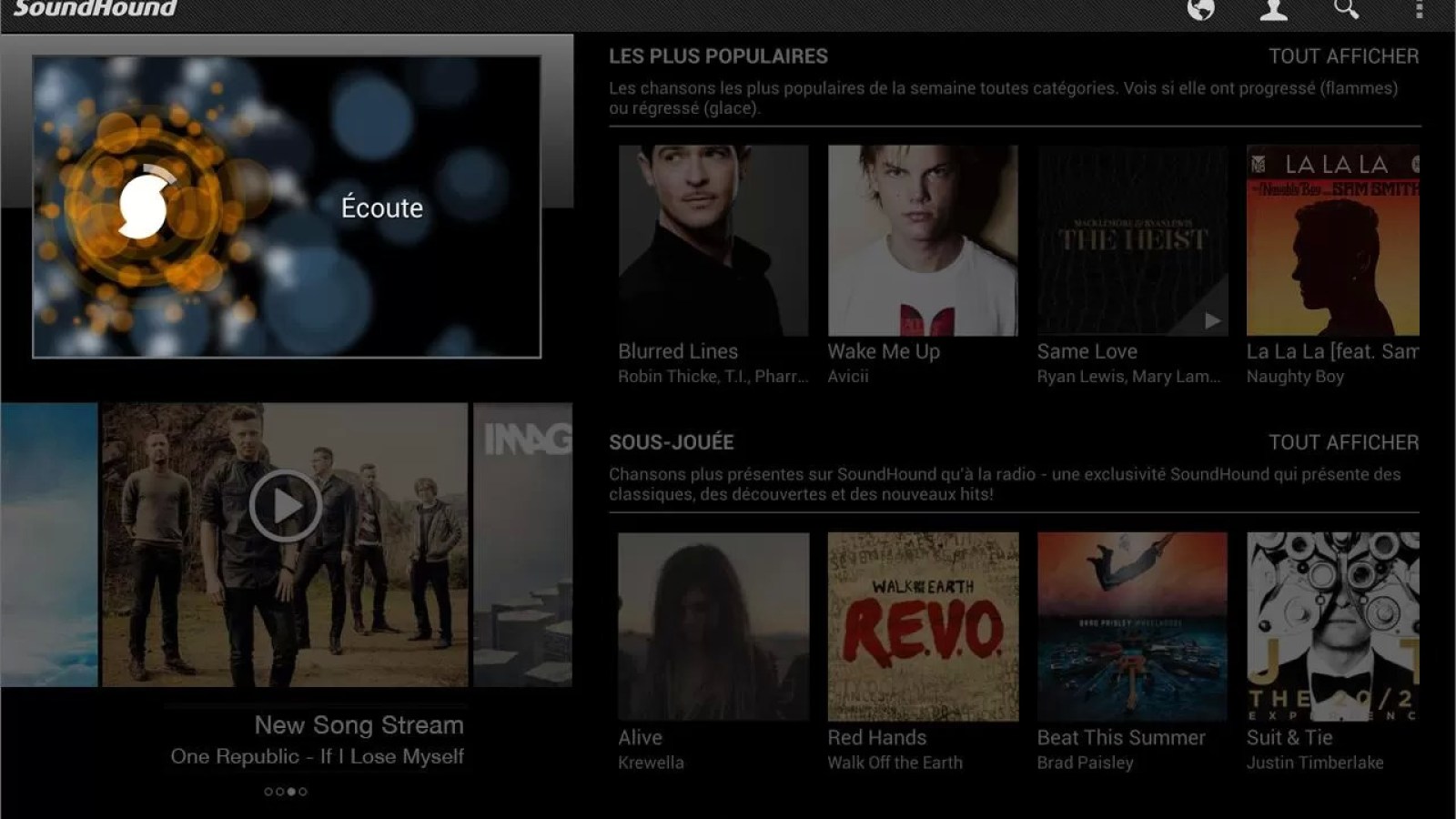Tap the play icon on Same Love artwork
Viewport: 1456px width, 819px height.
pos(1211,320)
